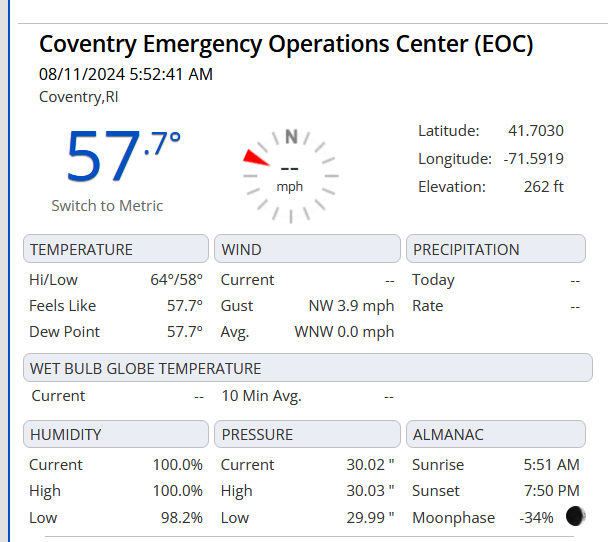Select the WET BULB GLOBE TEMPERATURE header
Viewport: 608px width, 542px height.
click(308, 368)
